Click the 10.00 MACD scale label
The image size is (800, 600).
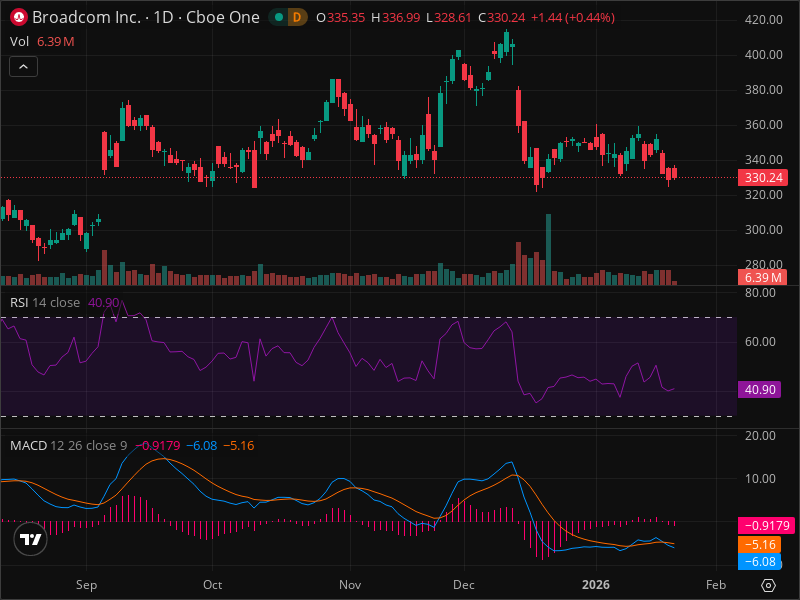pyautogui.click(x=760, y=479)
